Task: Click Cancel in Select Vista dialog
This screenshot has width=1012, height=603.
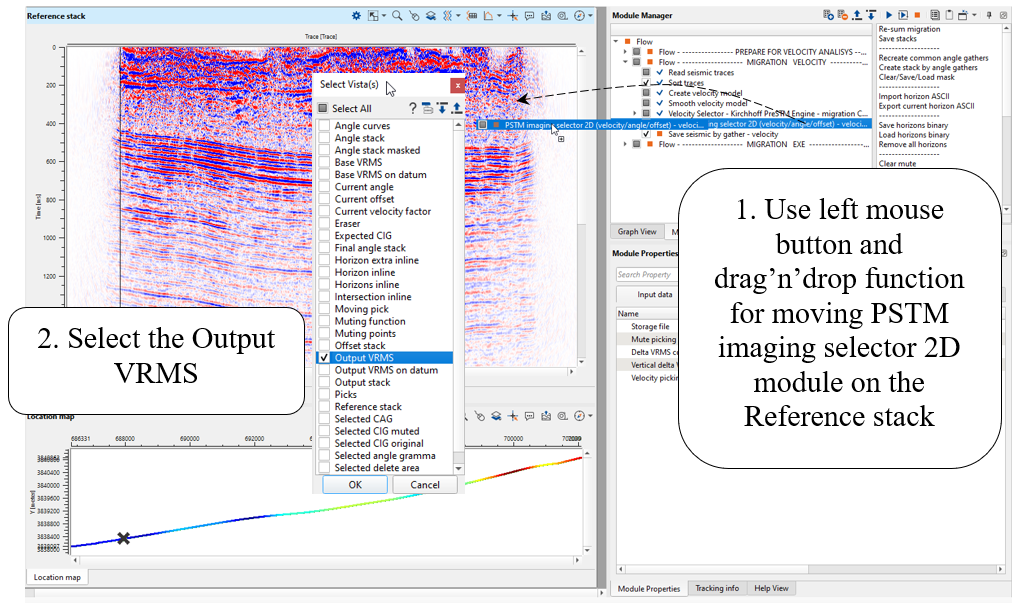Action: click(424, 484)
